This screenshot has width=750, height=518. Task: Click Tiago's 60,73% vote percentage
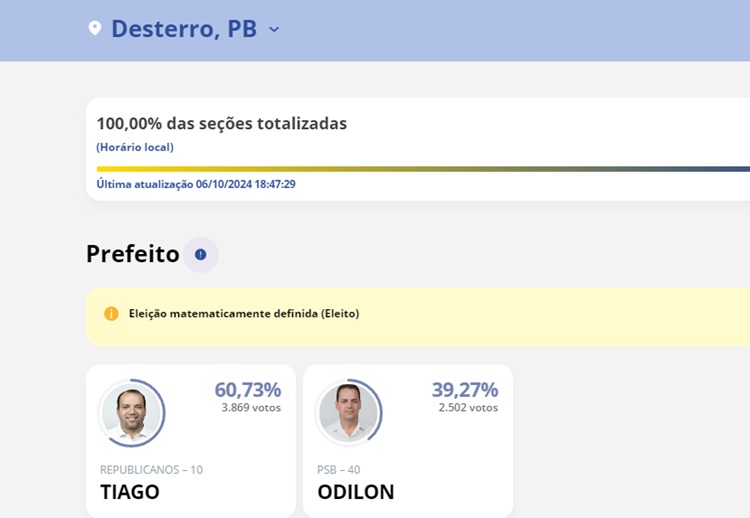pyautogui.click(x=248, y=389)
